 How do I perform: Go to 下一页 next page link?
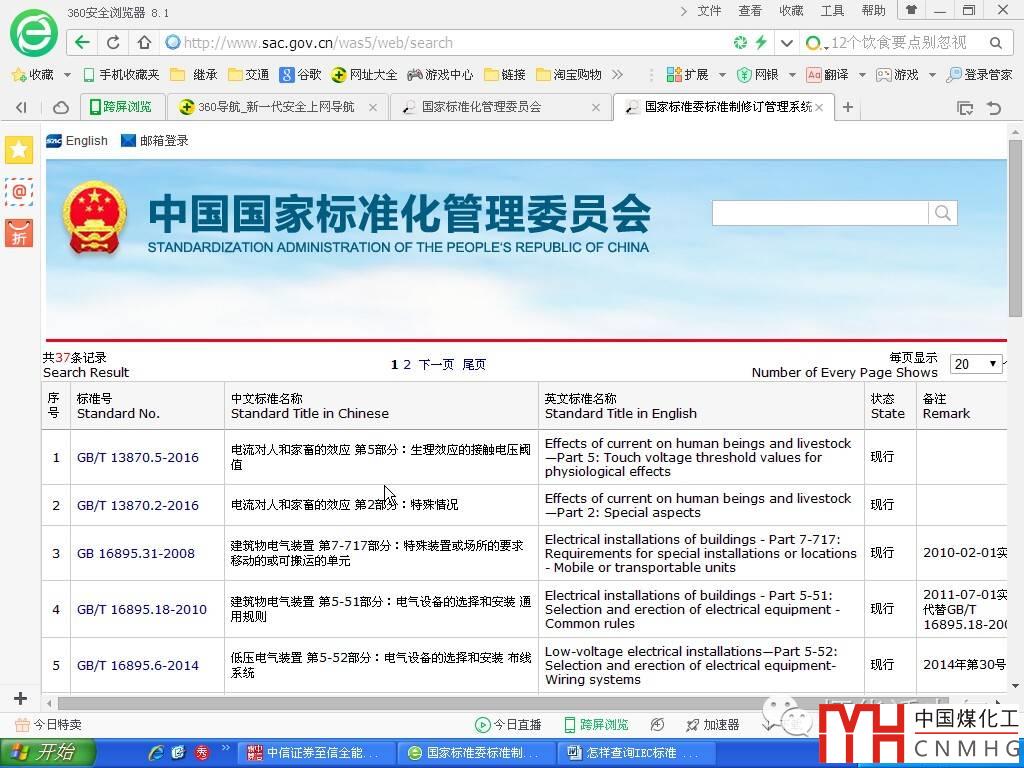(436, 365)
